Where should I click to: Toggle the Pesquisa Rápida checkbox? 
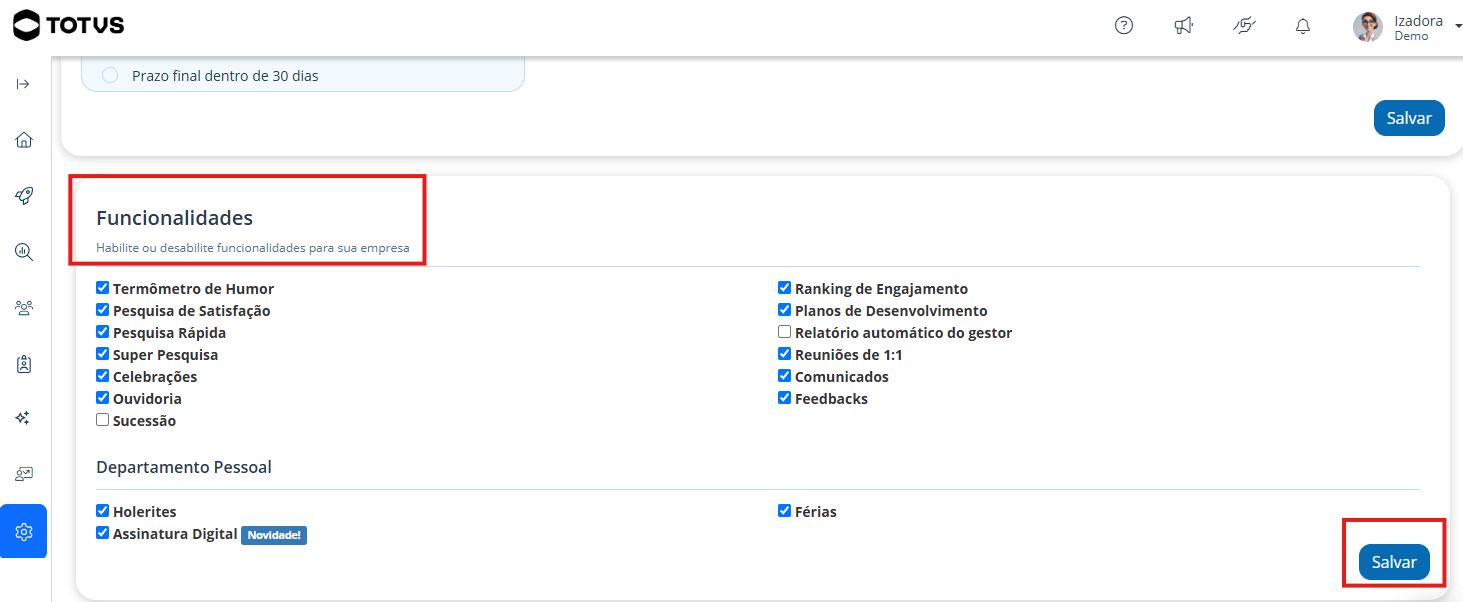point(102,332)
